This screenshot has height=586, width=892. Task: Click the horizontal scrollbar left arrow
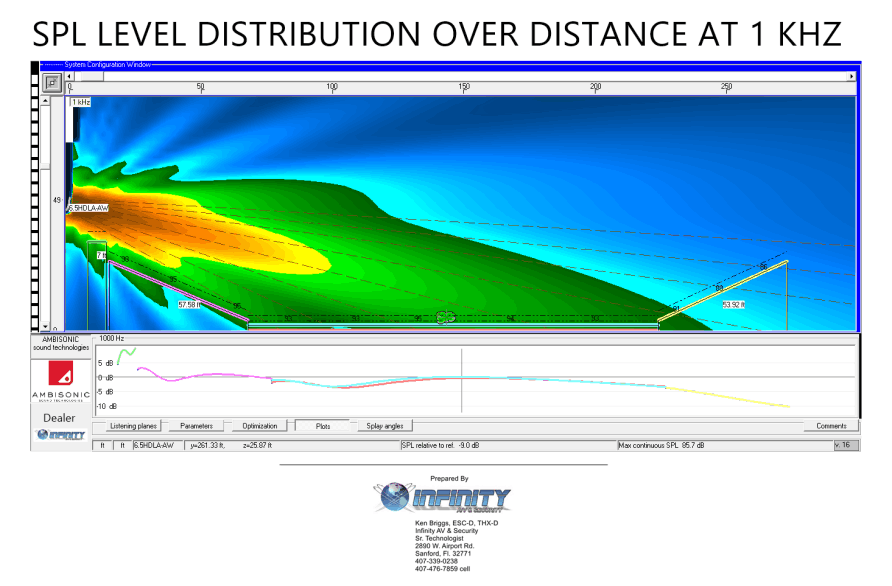coord(69,76)
